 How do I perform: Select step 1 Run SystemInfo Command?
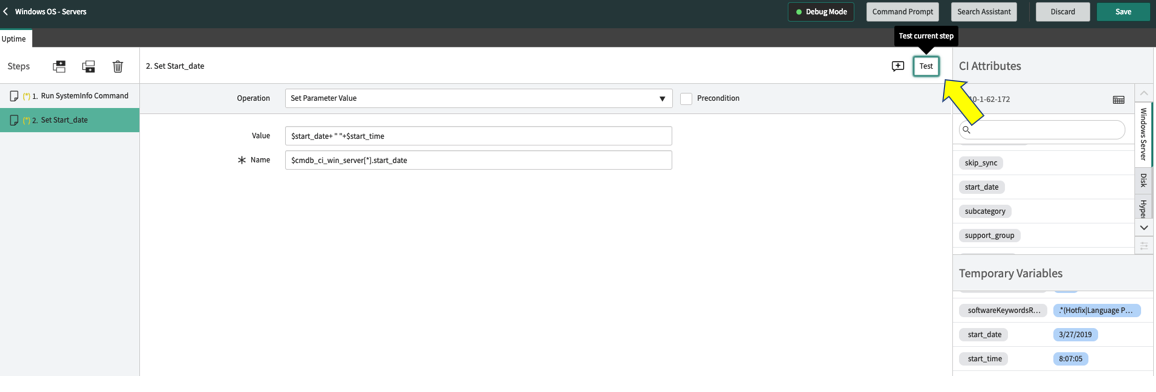(x=70, y=96)
